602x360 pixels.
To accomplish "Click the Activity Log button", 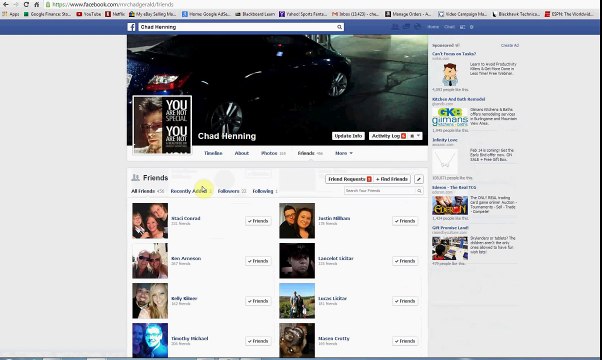I will [x=388, y=136].
